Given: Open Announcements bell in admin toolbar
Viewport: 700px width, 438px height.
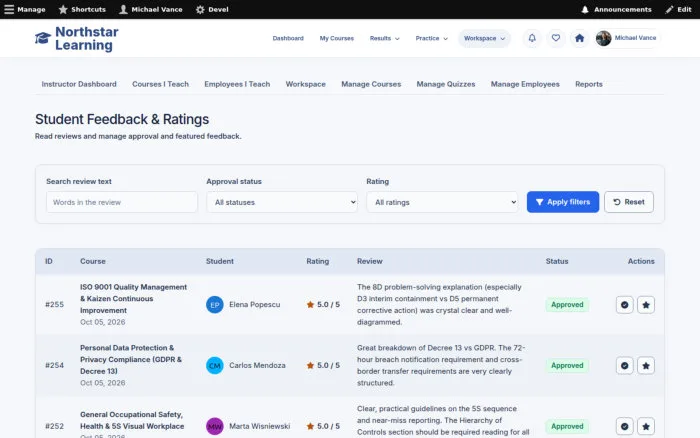Looking at the screenshot, I should (x=617, y=9).
